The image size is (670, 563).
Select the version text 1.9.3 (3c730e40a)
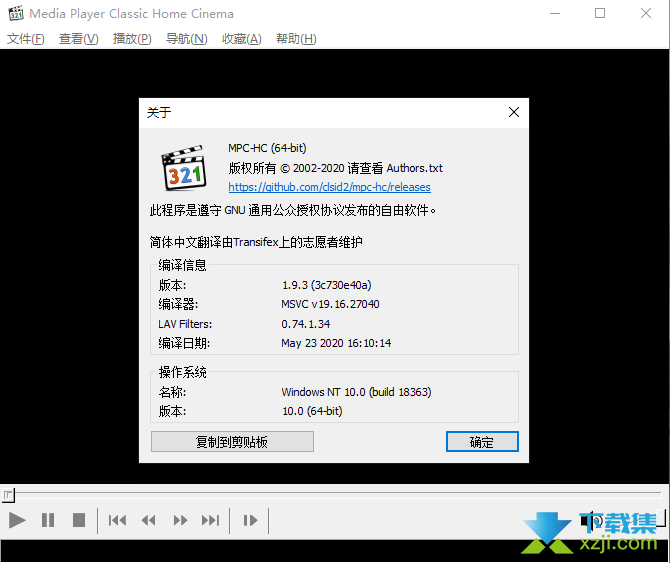click(326, 285)
